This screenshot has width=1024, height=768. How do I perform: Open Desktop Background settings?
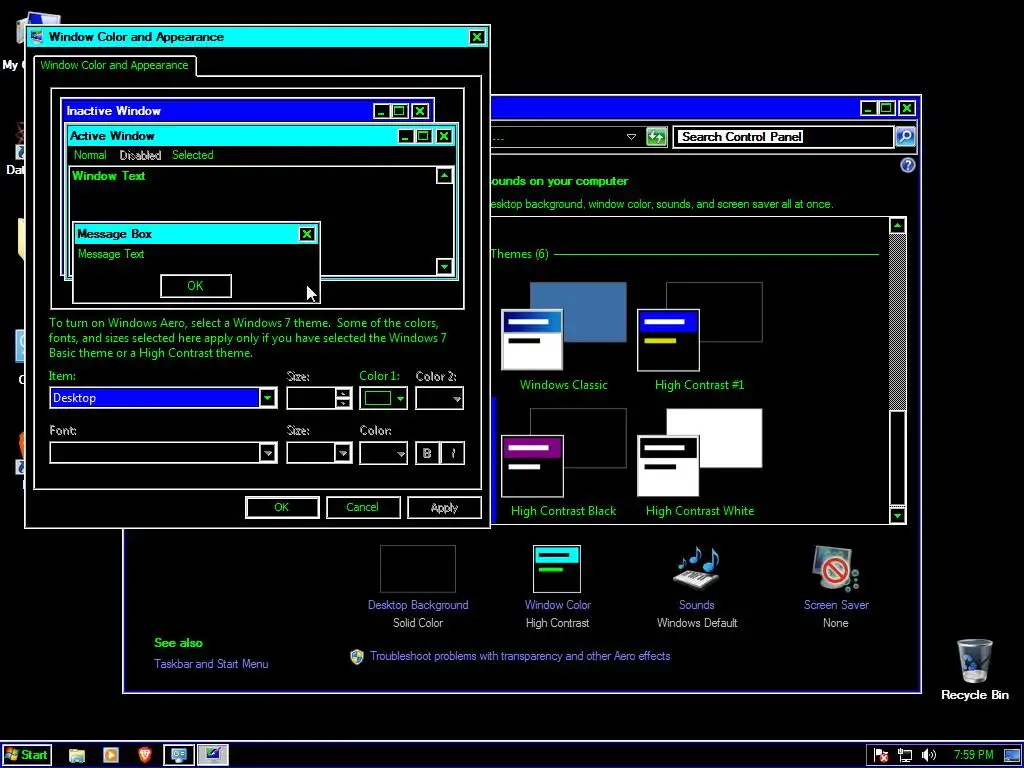[418, 569]
